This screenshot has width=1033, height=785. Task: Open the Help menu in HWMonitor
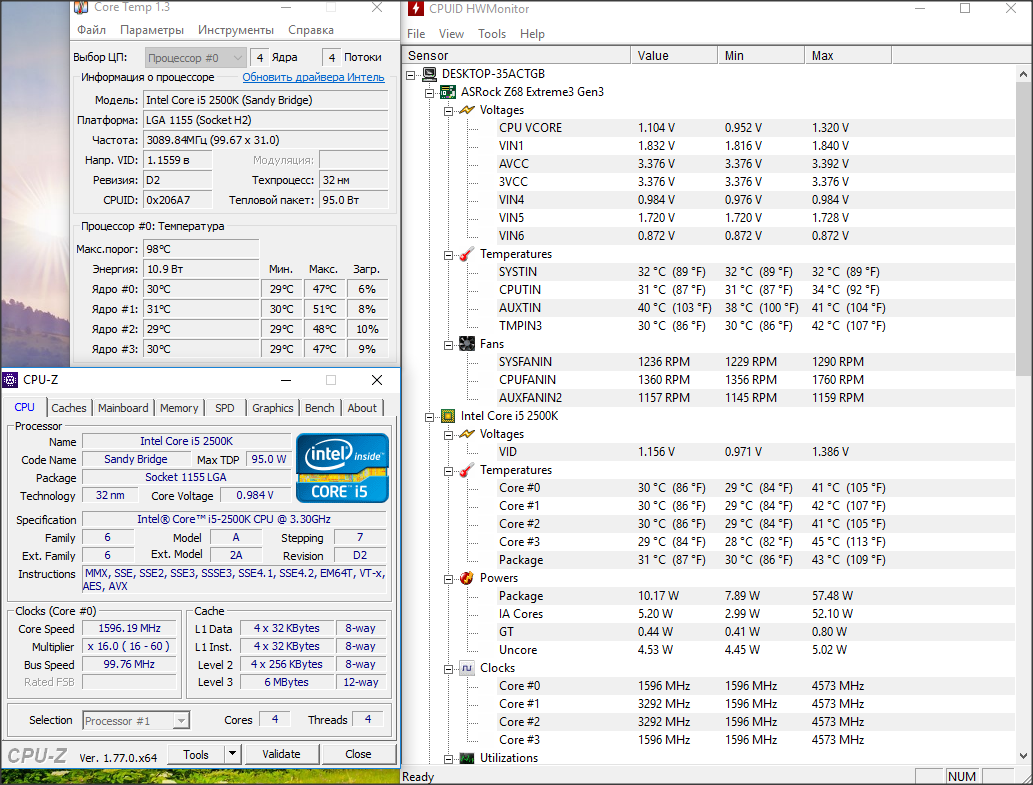(532, 34)
